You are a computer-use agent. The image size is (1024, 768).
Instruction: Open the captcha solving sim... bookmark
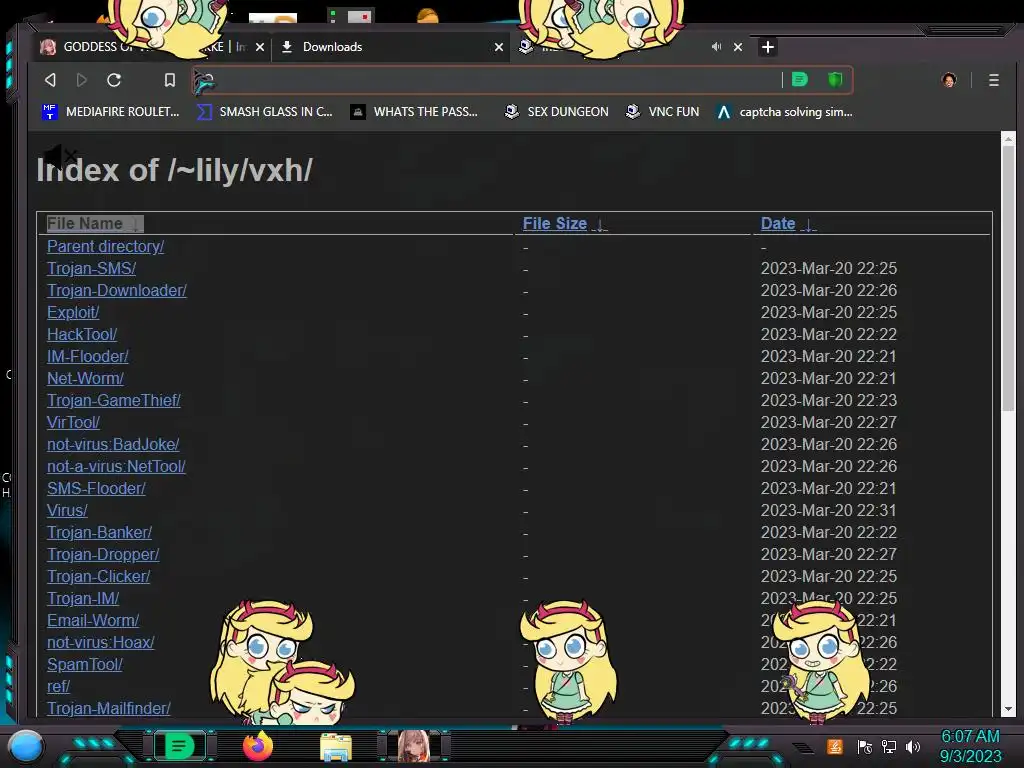click(x=784, y=112)
